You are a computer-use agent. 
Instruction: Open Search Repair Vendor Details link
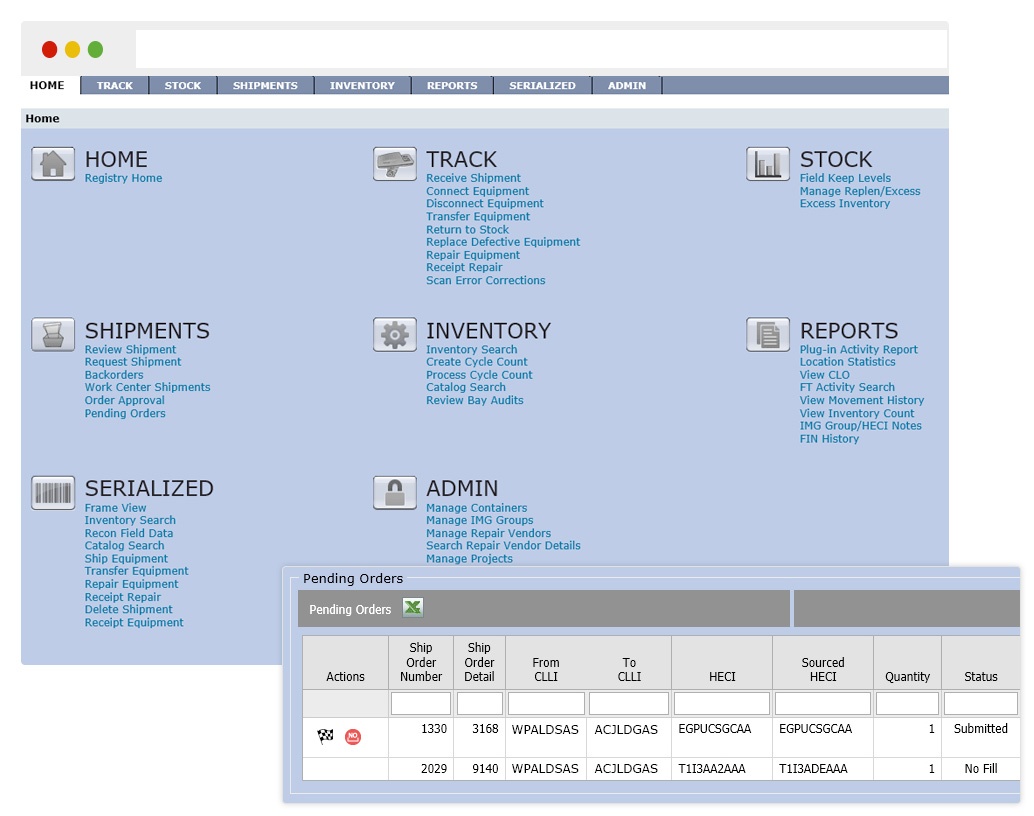503,546
